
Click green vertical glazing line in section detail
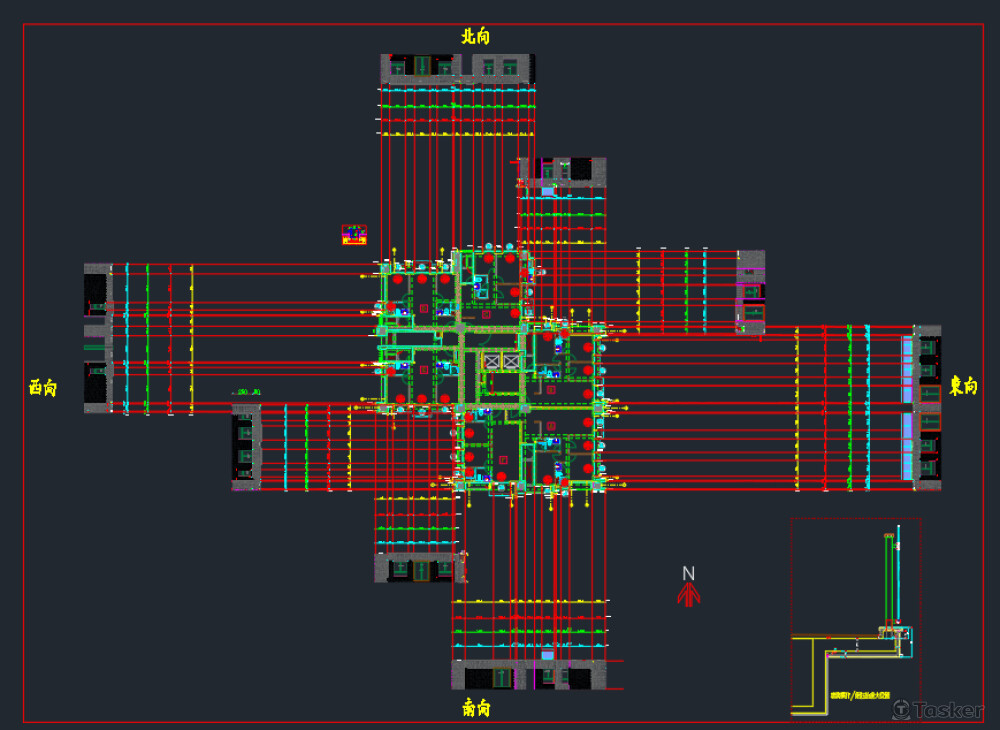click(886, 580)
